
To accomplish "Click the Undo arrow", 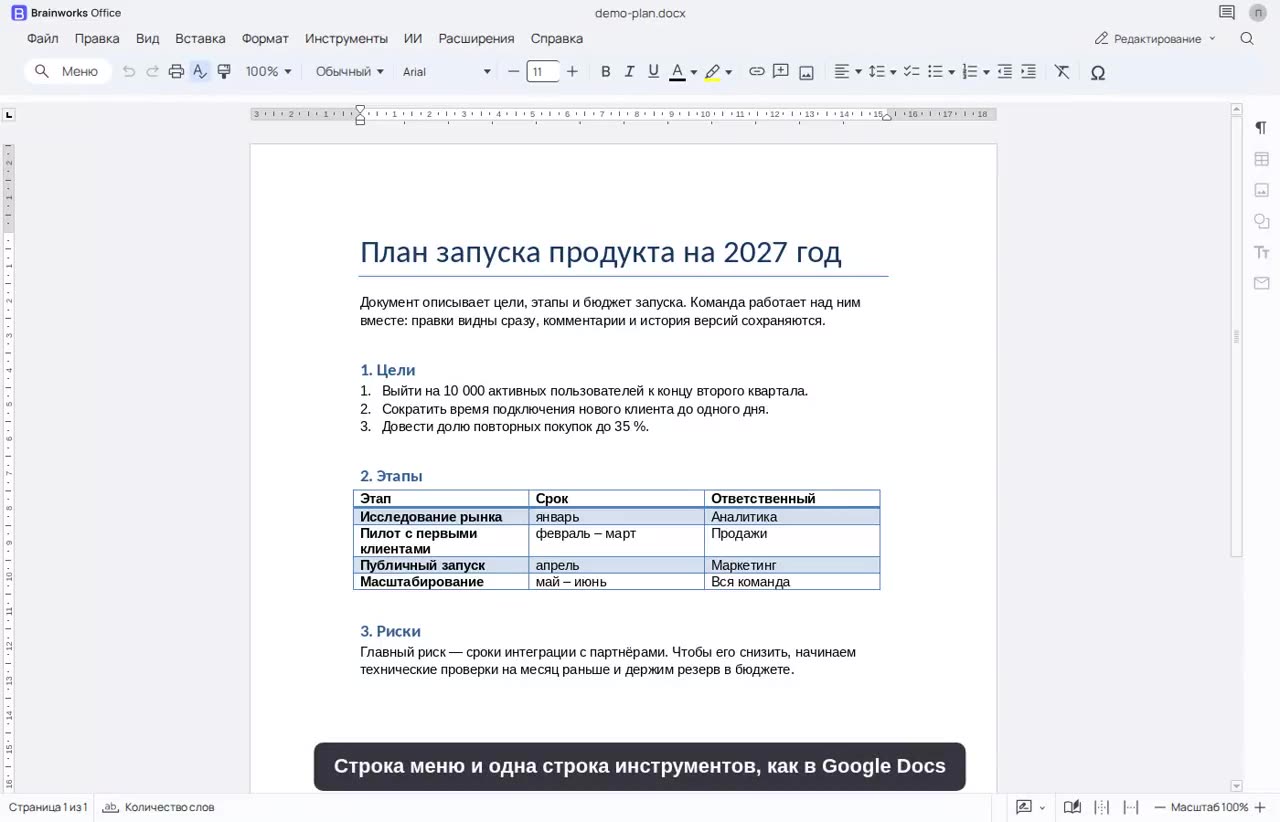I will click(x=129, y=72).
